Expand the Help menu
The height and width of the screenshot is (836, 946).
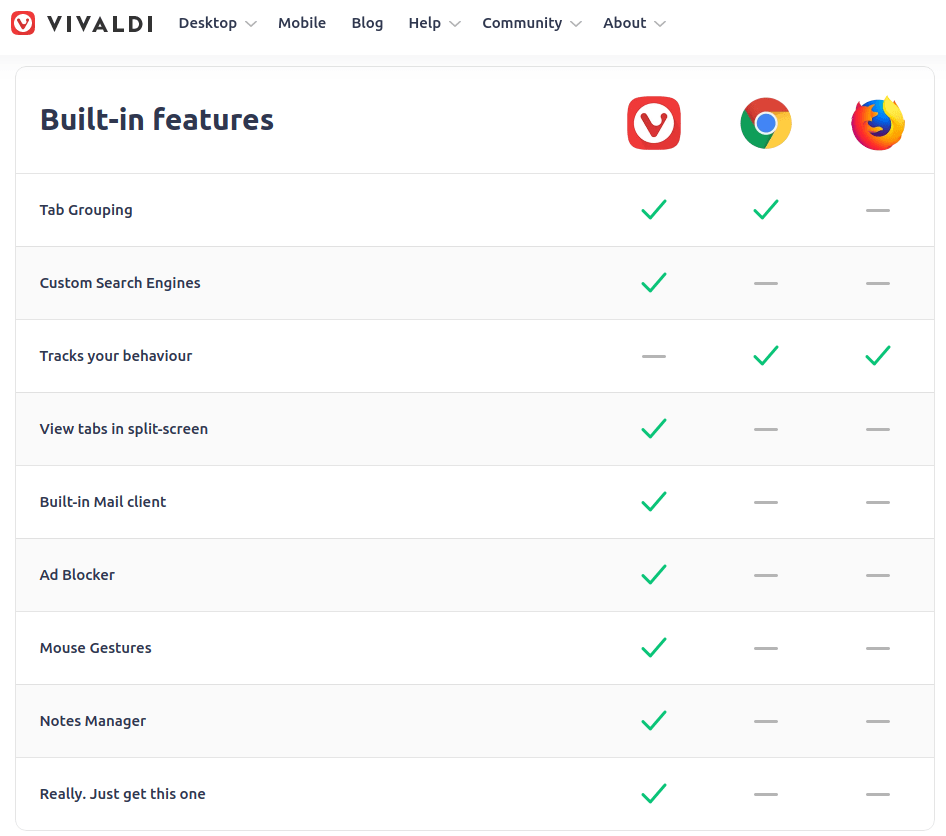click(434, 23)
